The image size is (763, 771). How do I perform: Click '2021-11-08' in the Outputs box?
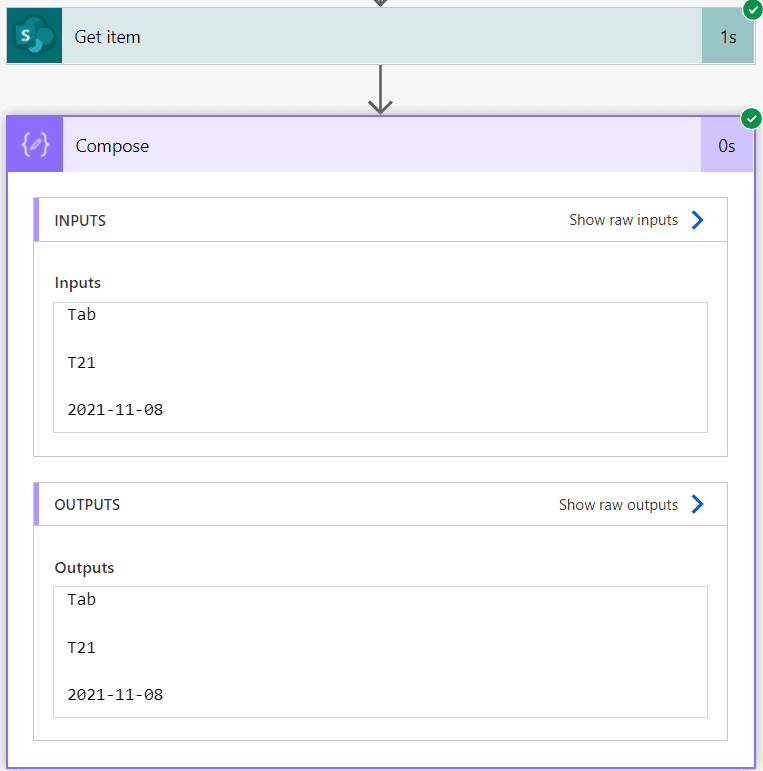(115, 695)
